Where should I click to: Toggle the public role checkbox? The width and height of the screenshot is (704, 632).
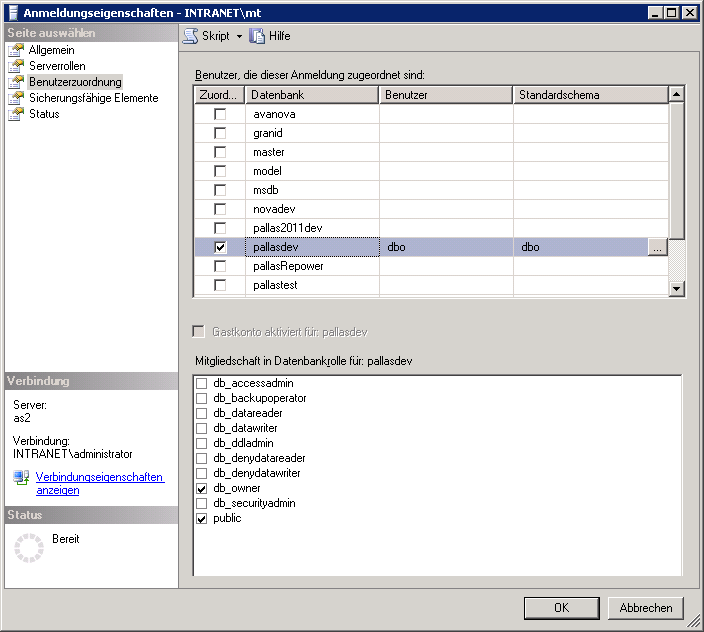[x=202, y=518]
